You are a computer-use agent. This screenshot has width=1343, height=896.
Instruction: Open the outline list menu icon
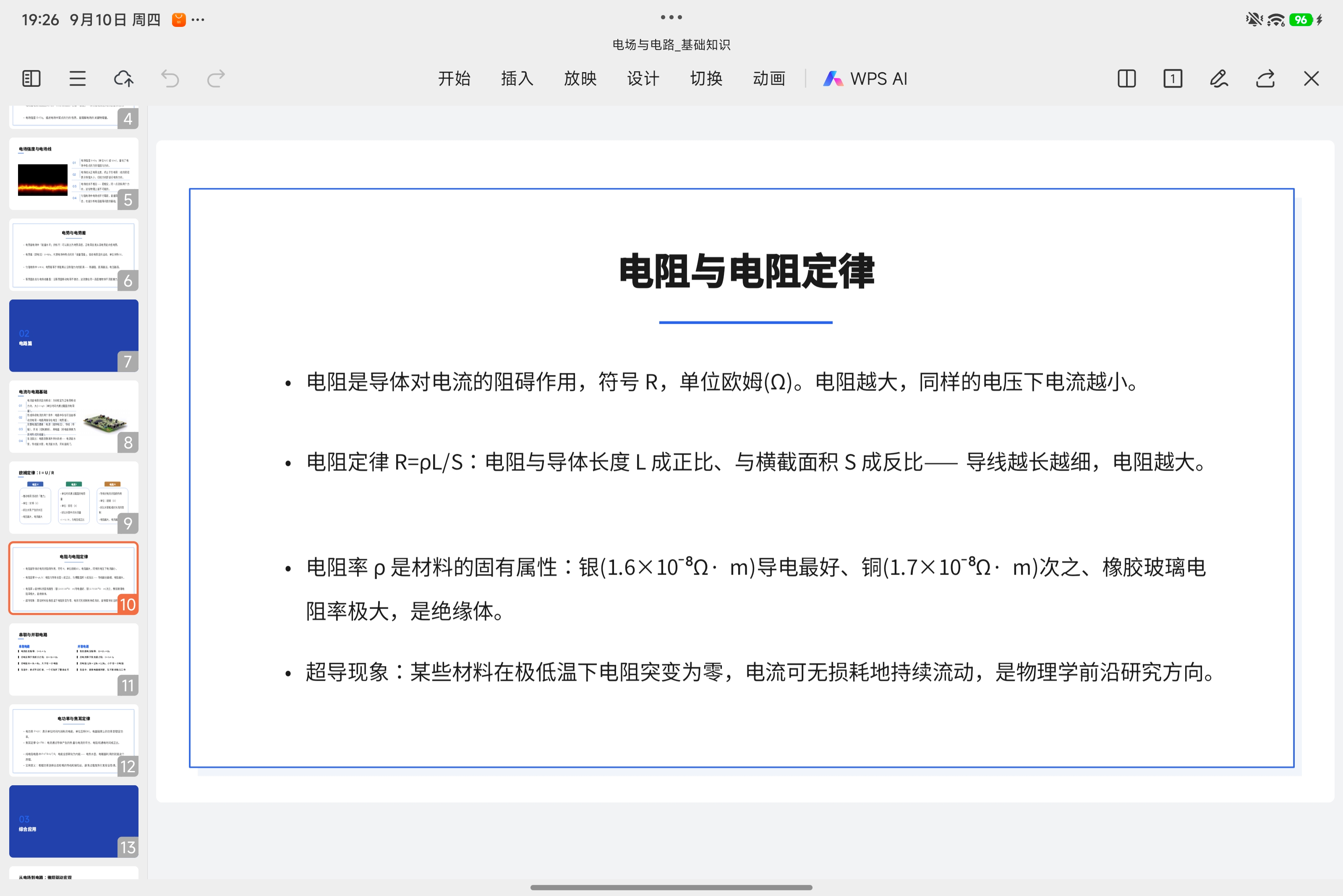point(78,78)
